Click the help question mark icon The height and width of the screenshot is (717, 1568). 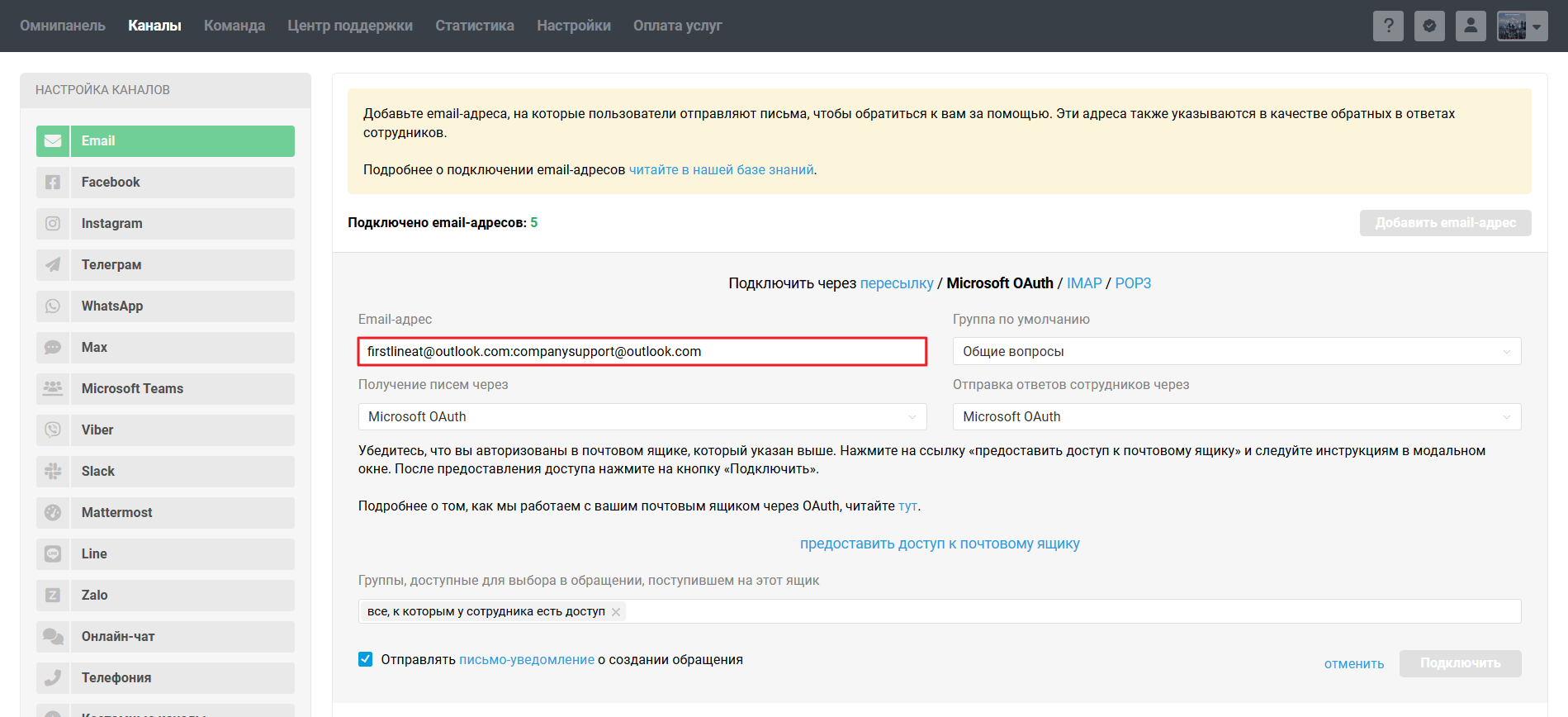click(1388, 26)
